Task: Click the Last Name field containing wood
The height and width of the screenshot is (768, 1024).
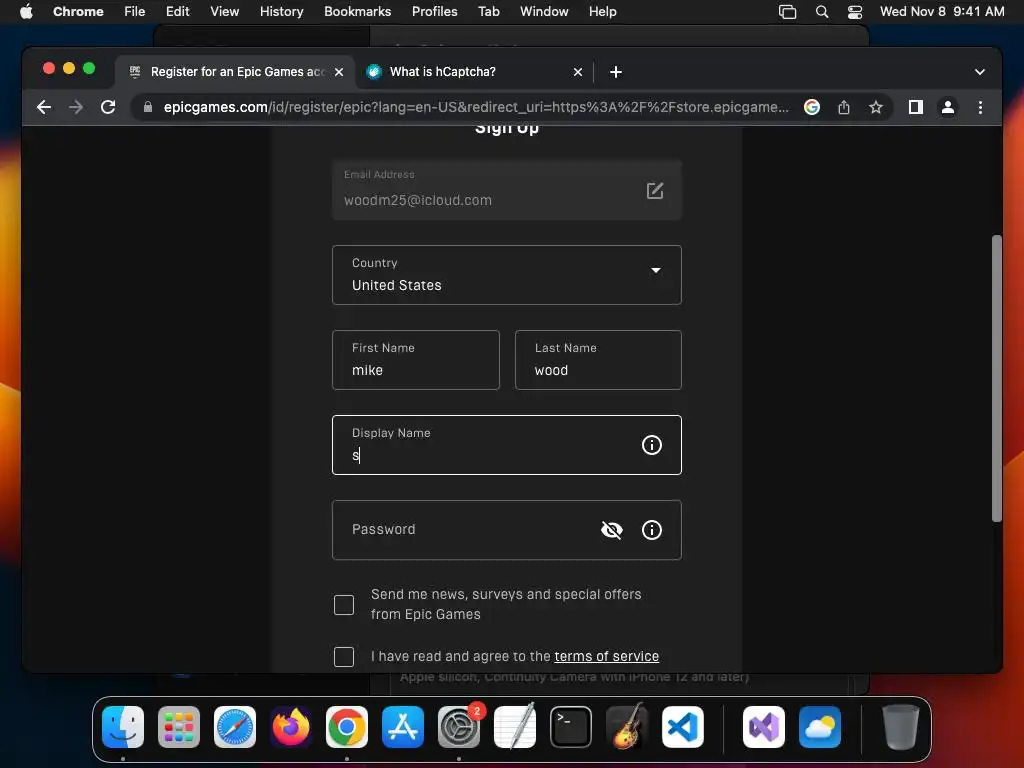Action: [598, 360]
